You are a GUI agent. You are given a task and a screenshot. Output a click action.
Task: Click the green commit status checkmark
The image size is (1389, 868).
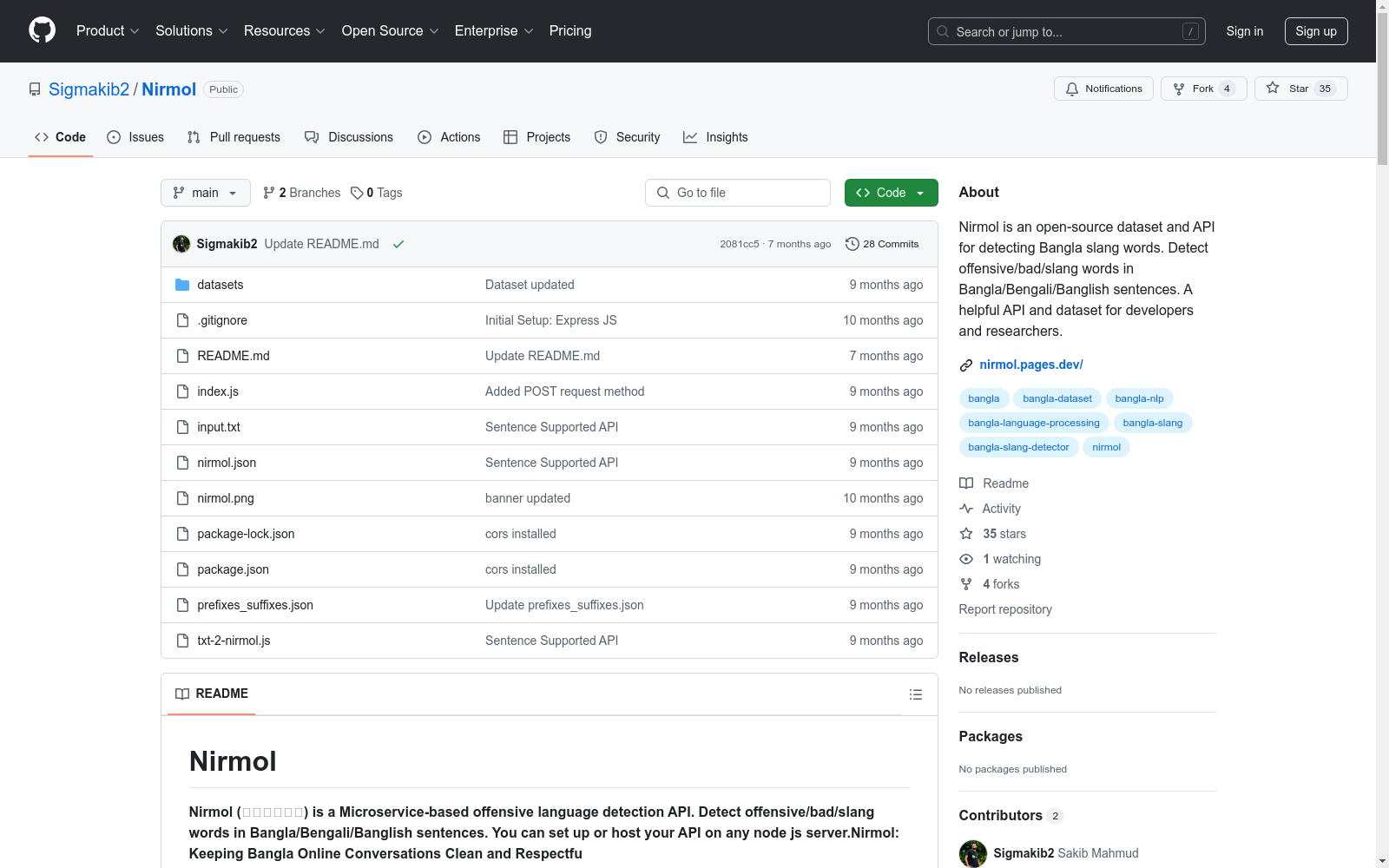coord(398,244)
